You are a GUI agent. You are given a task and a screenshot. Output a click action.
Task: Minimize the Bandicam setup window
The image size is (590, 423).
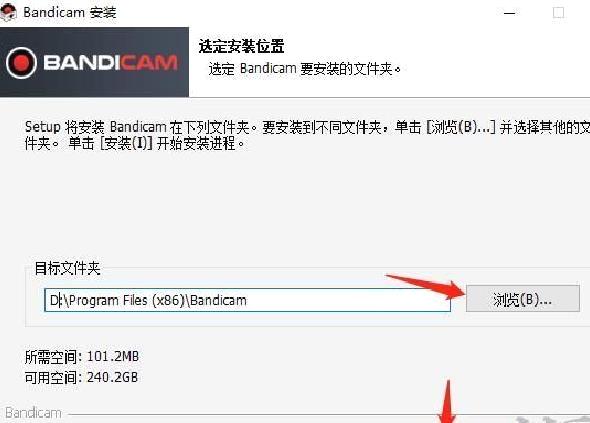[509, 13]
